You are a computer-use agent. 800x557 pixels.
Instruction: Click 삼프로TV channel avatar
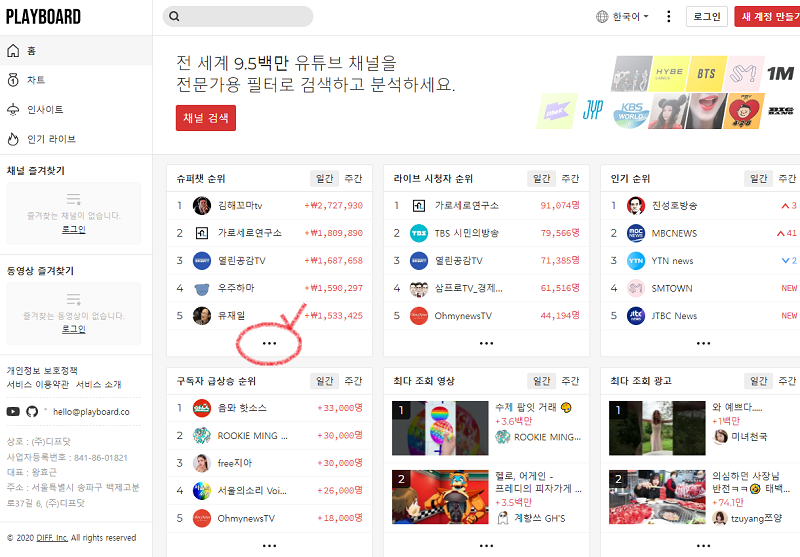(419, 288)
